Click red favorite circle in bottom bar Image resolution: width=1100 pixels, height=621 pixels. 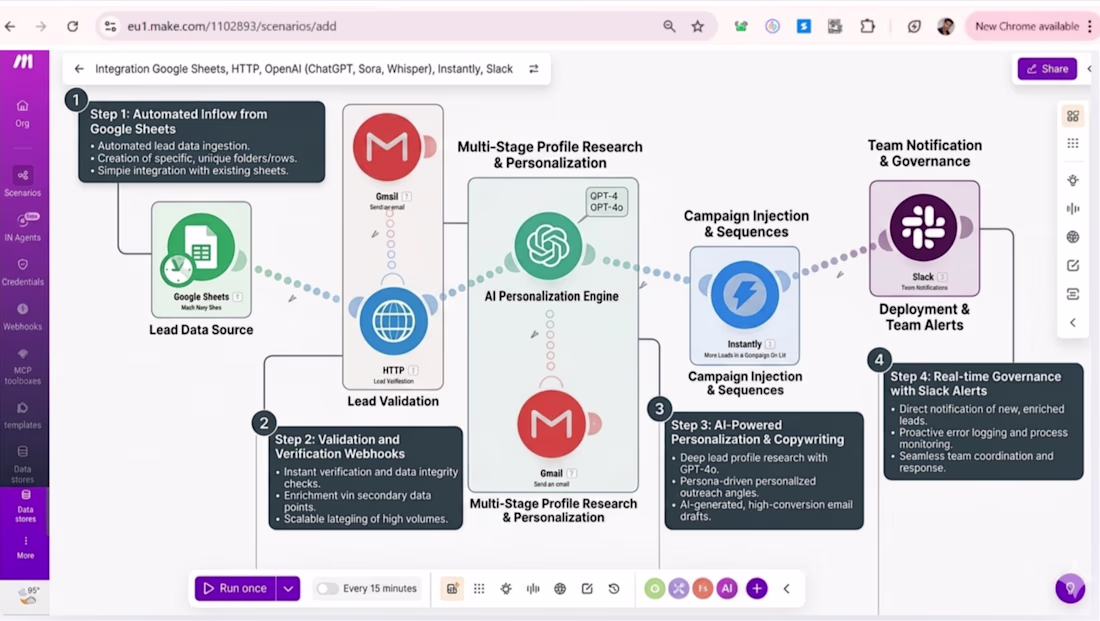[702, 589]
